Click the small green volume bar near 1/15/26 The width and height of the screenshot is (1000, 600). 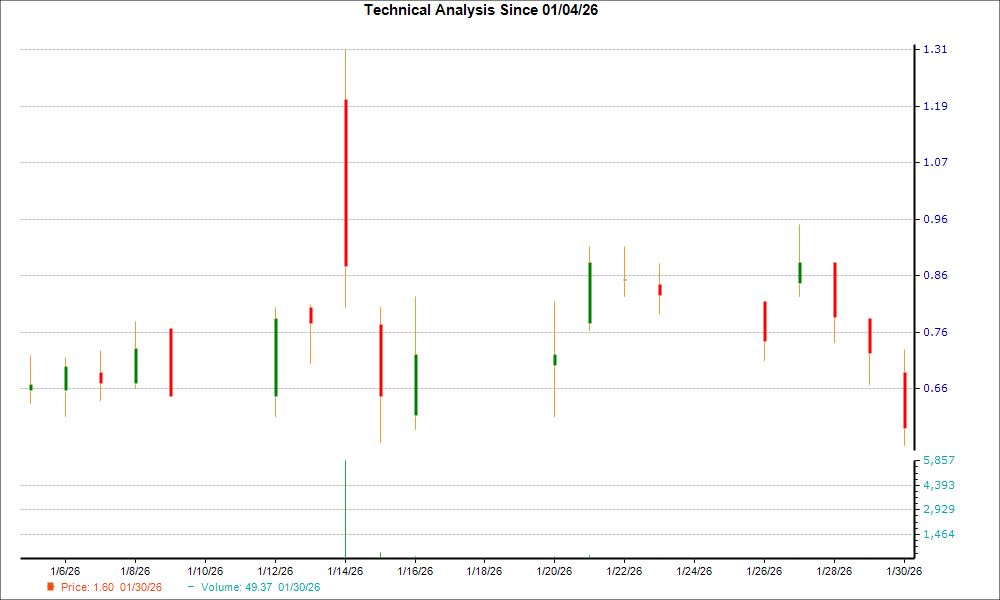pyautogui.click(x=381, y=552)
